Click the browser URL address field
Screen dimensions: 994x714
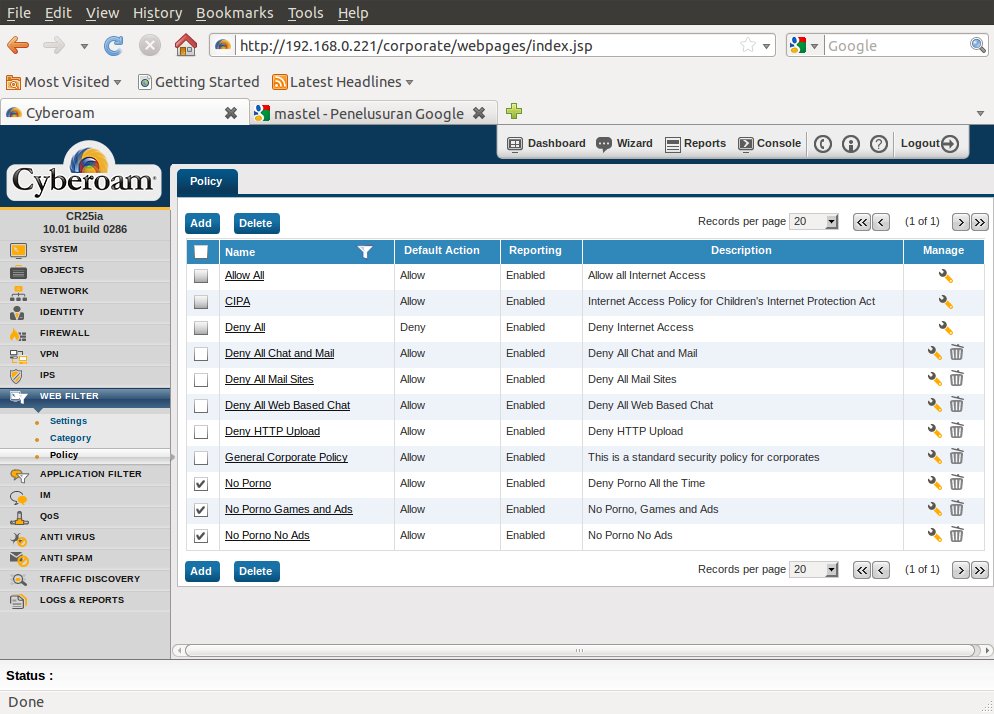[x=480, y=45]
